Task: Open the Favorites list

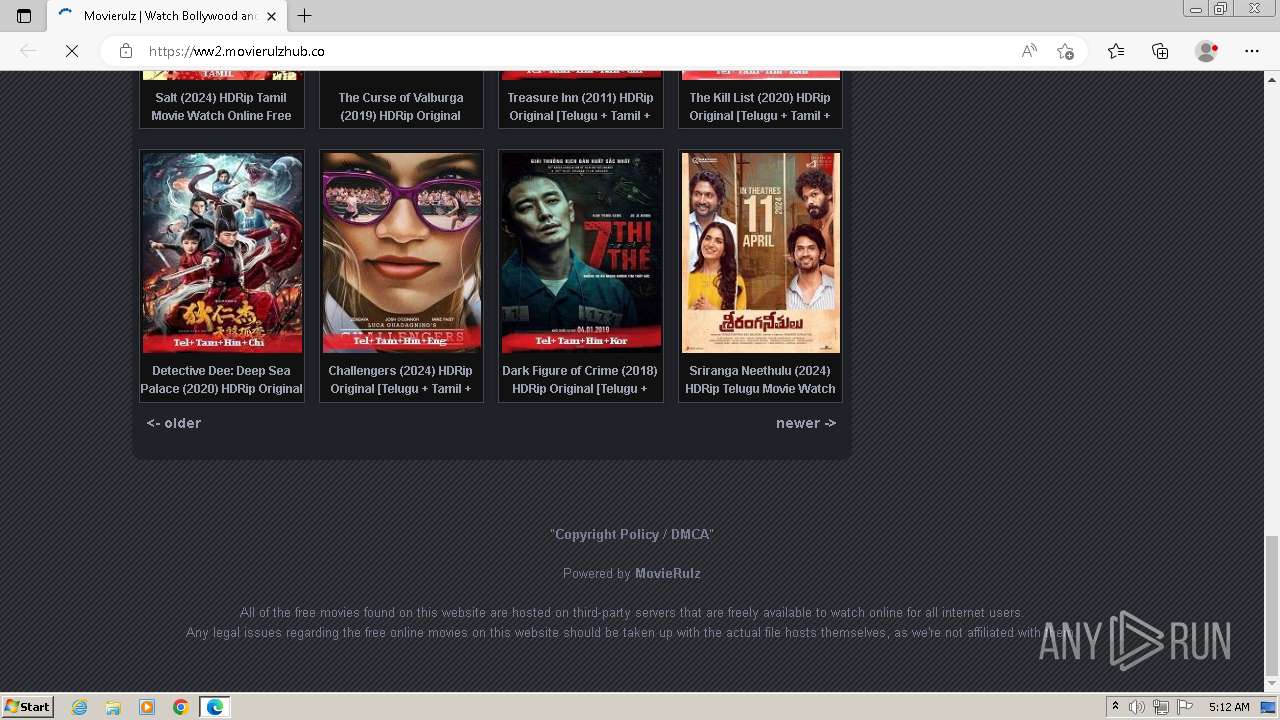Action: click(x=1116, y=51)
